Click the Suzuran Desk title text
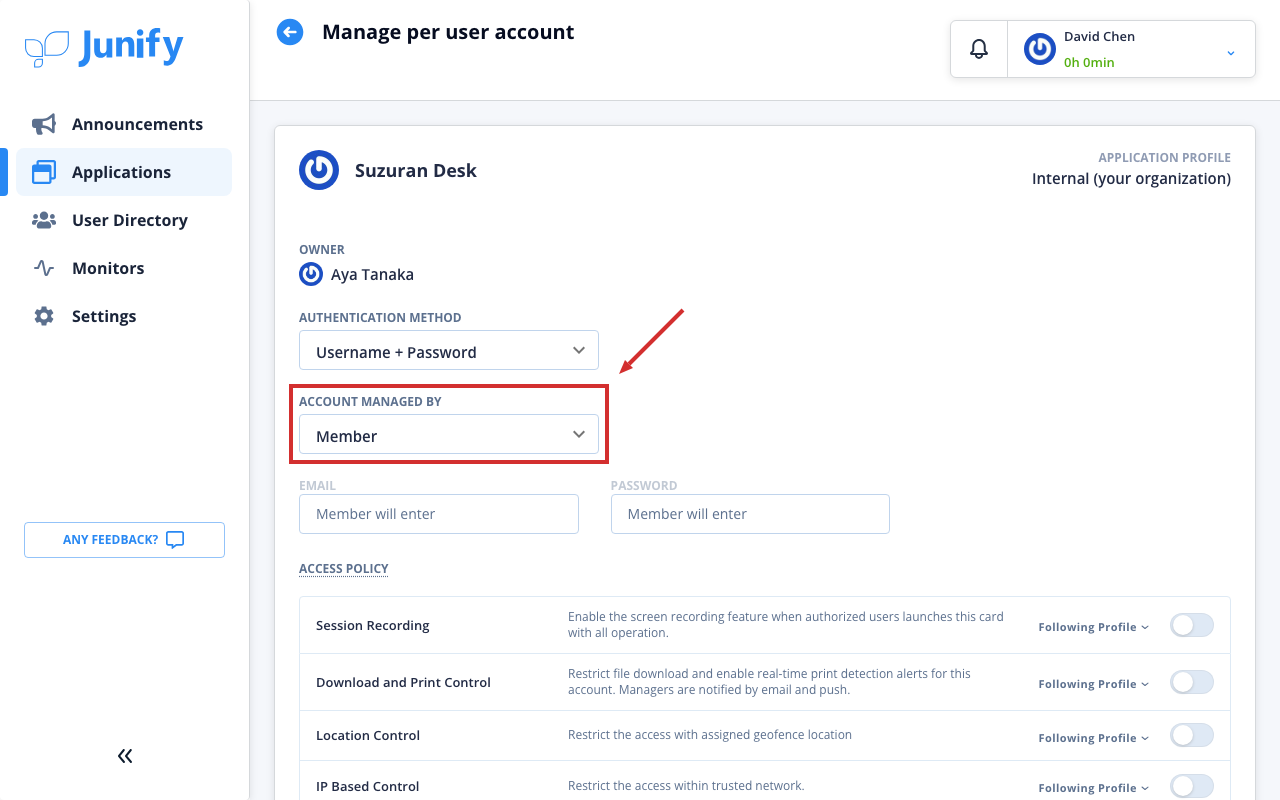This screenshot has width=1280, height=800. 416,171
